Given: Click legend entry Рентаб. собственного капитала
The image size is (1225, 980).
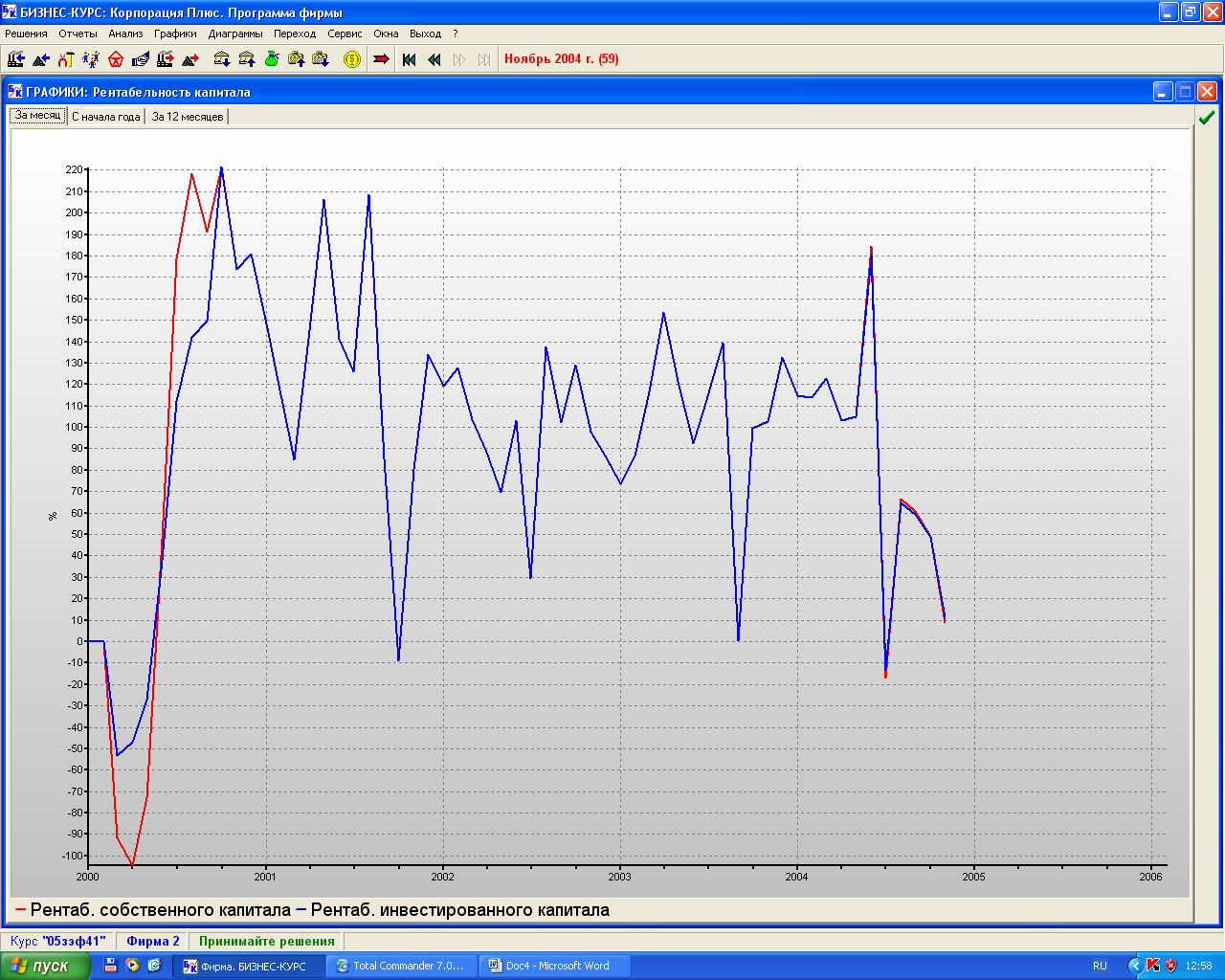Looking at the screenshot, I should tap(153, 910).
